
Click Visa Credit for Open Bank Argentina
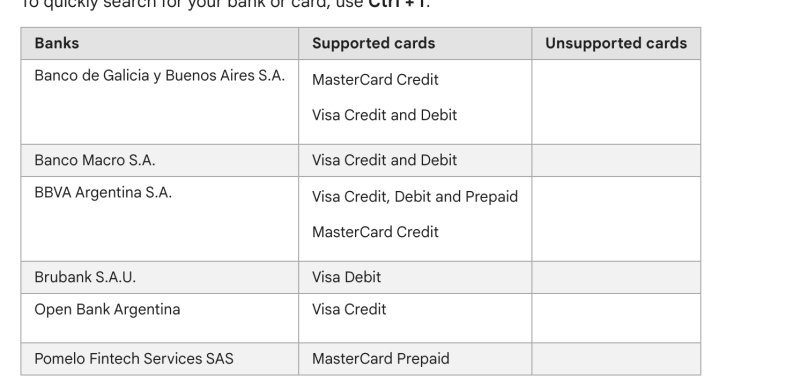pos(349,310)
